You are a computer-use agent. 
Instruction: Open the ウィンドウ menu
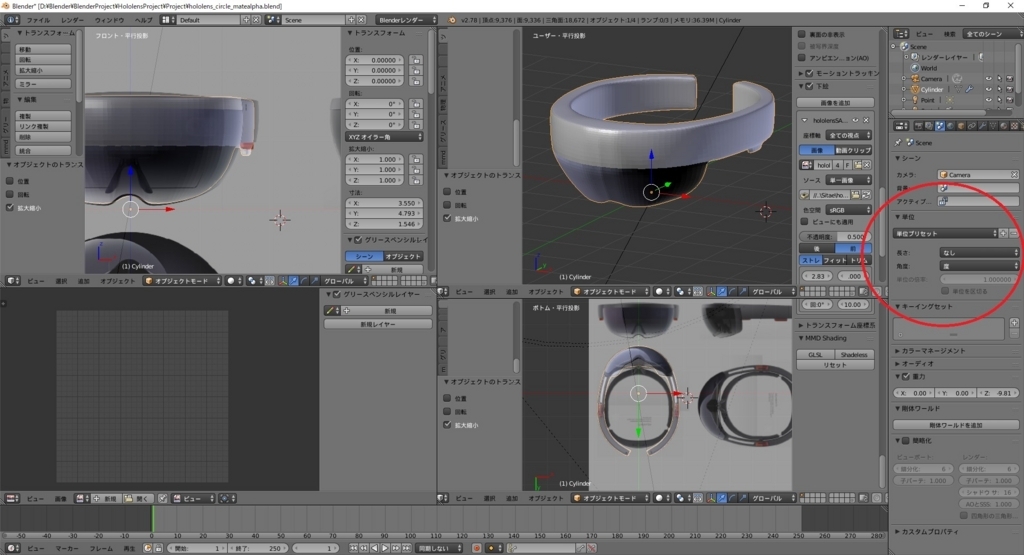110,20
